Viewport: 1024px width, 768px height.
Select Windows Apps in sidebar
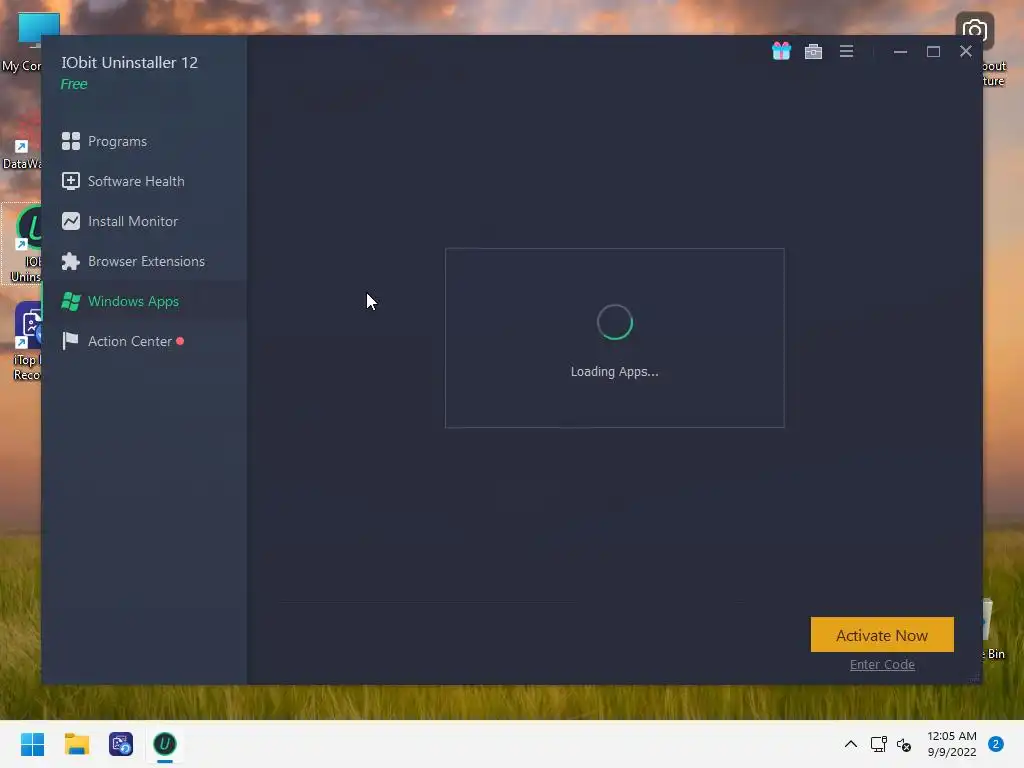coord(144,301)
